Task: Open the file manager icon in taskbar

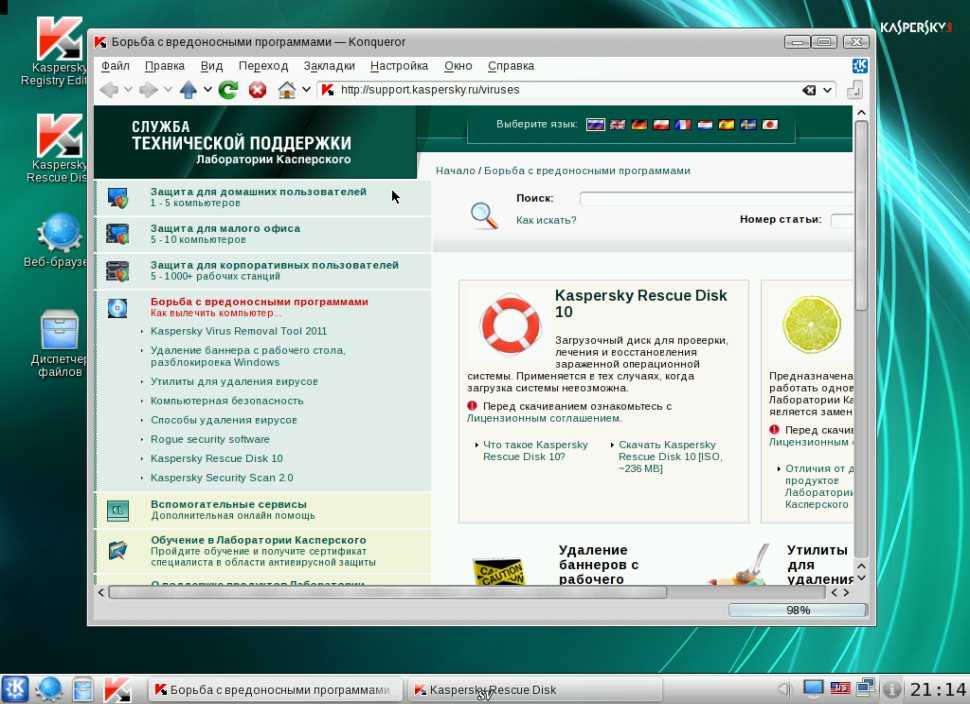Action: click(x=82, y=689)
